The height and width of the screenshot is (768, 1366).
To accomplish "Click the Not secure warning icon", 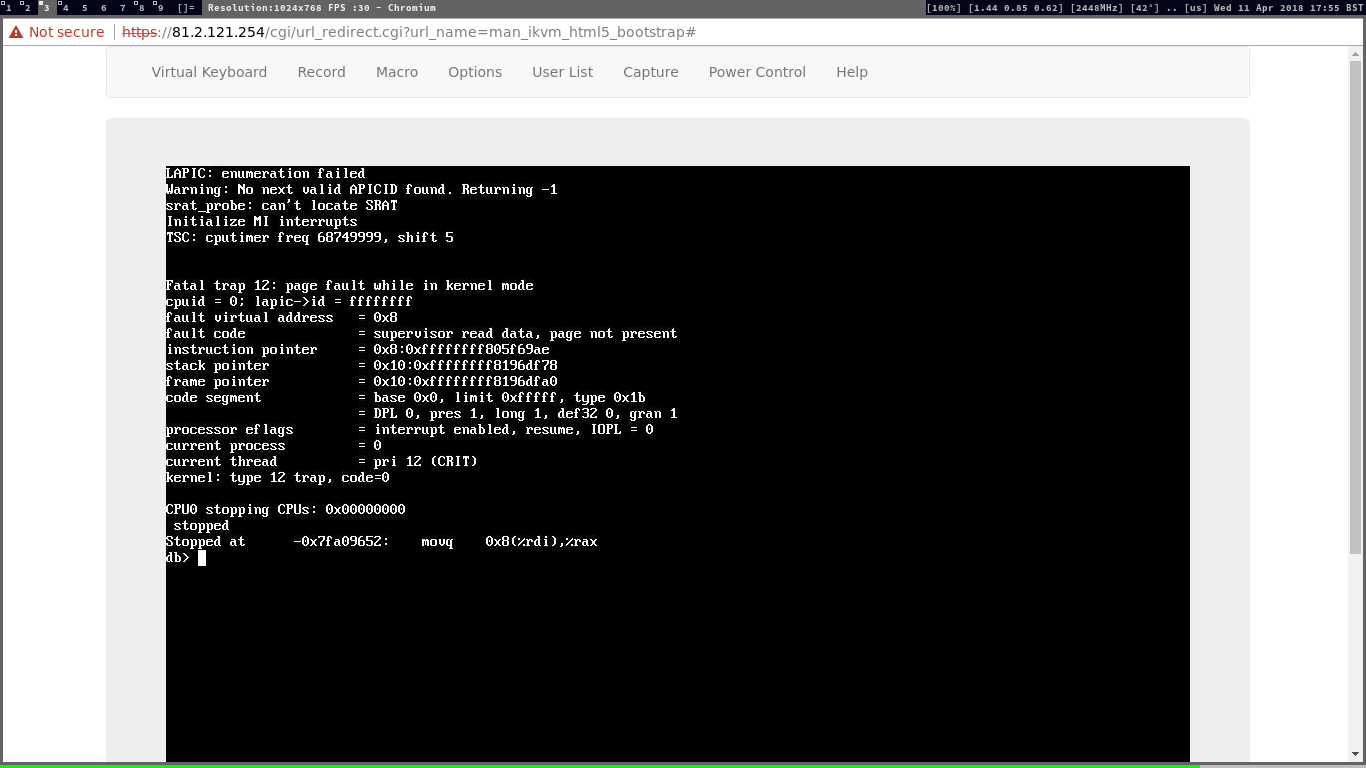I will point(16,32).
